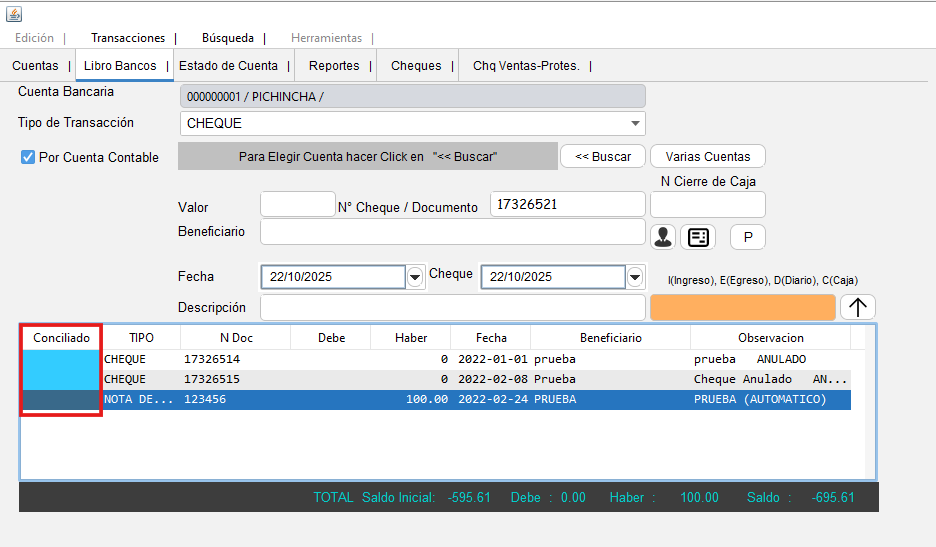Select the cheque 17326515 table row

coord(400,380)
